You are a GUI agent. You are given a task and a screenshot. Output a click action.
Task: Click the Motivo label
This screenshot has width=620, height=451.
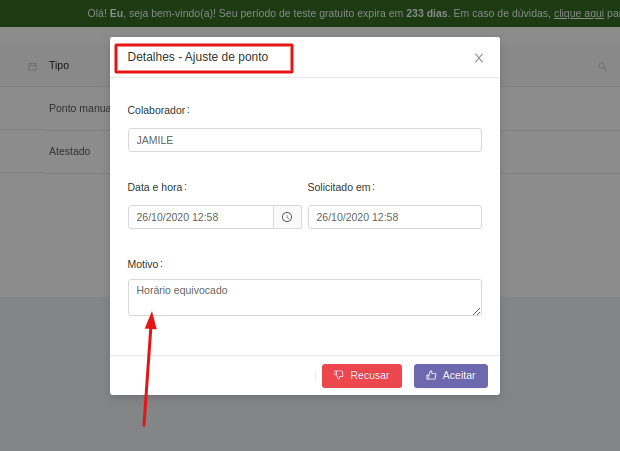145,264
